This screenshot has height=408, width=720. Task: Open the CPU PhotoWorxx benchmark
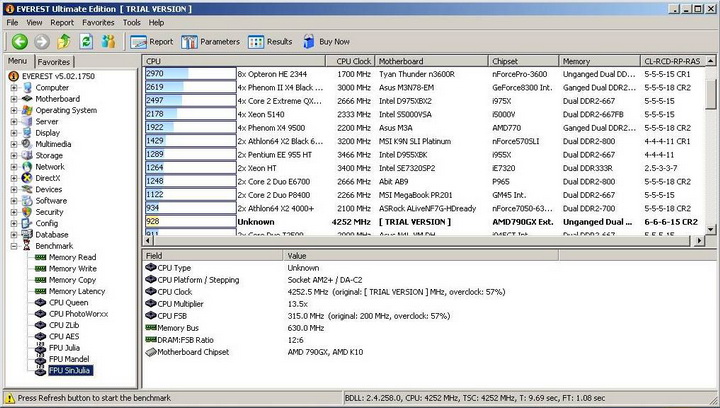(79, 314)
